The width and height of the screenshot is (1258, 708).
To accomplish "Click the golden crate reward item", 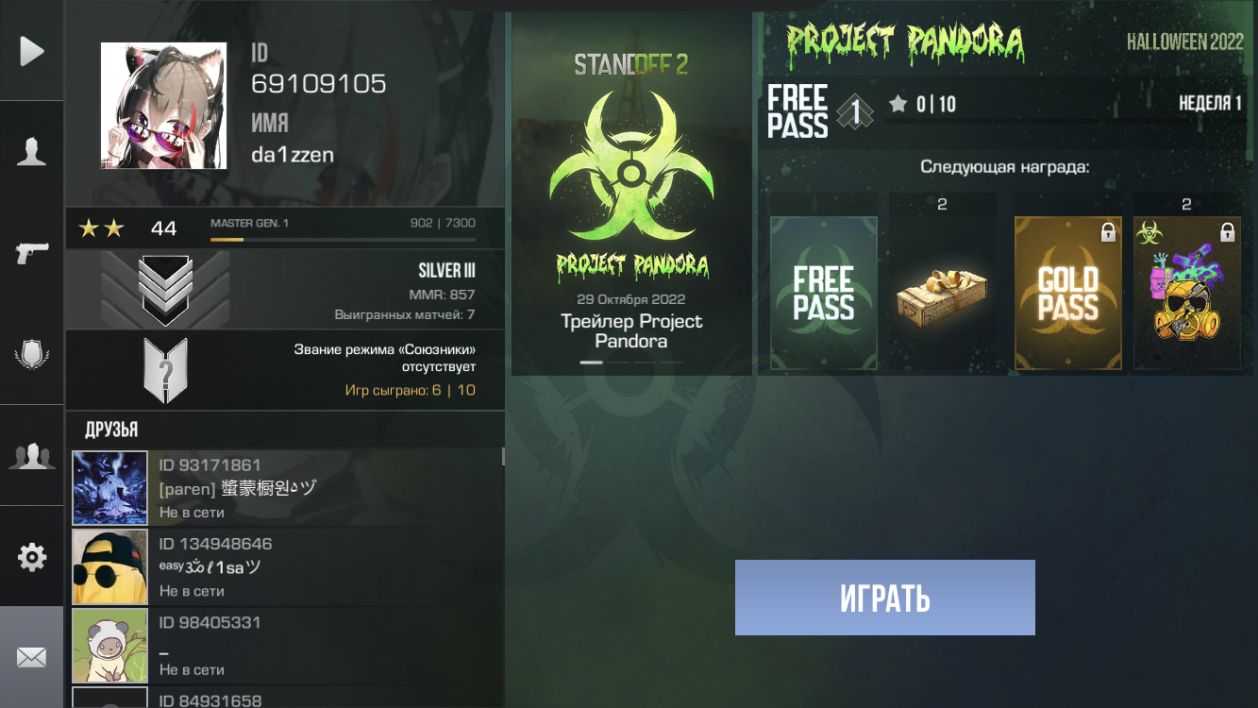I will click(942, 289).
